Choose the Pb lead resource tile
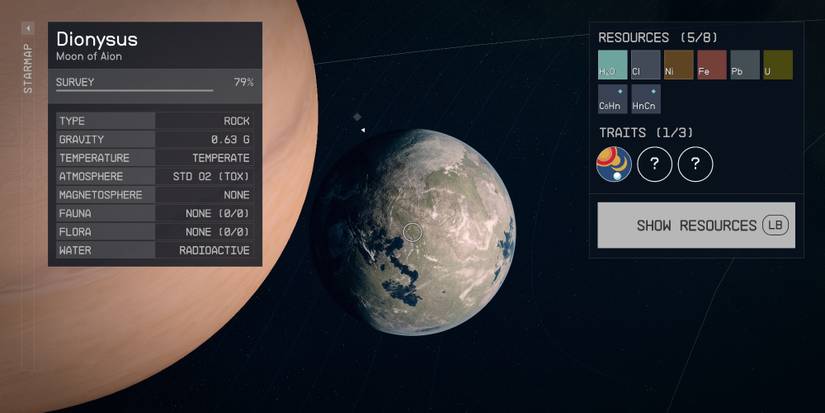Screen dimensions: 825x413 coord(744,65)
